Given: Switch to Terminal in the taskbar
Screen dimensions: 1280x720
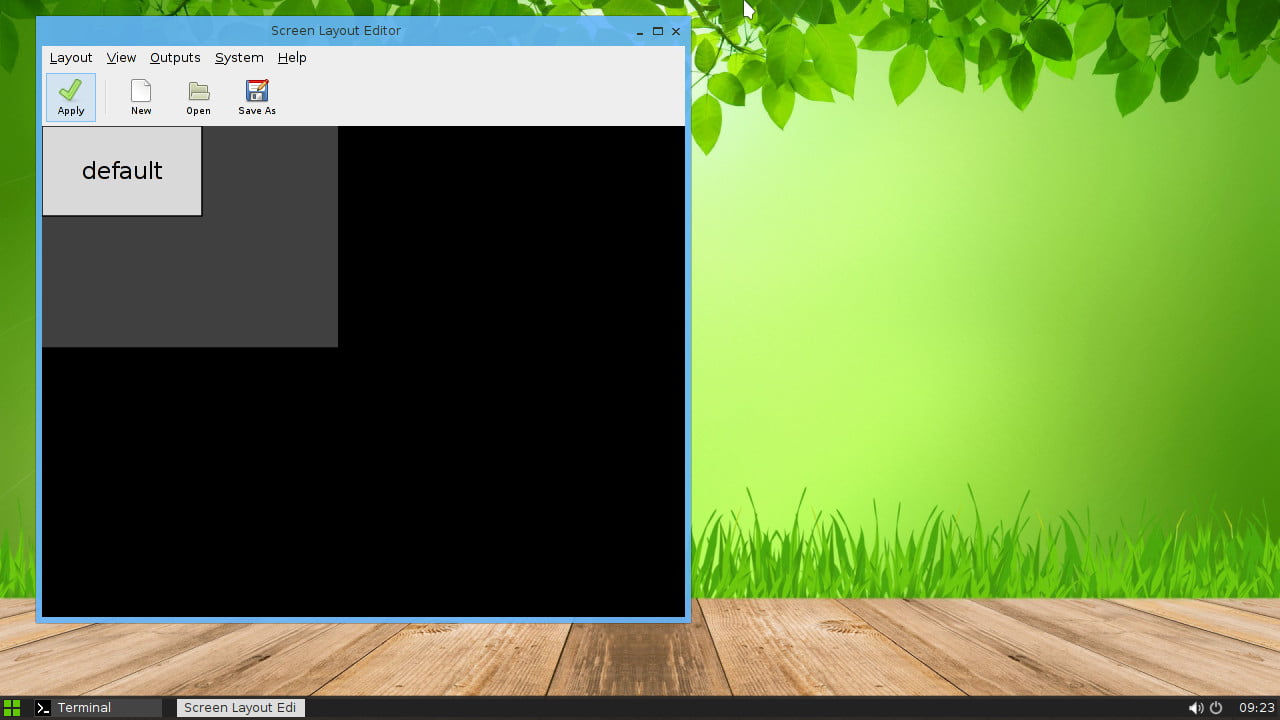Looking at the screenshot, I should [96, 708].
